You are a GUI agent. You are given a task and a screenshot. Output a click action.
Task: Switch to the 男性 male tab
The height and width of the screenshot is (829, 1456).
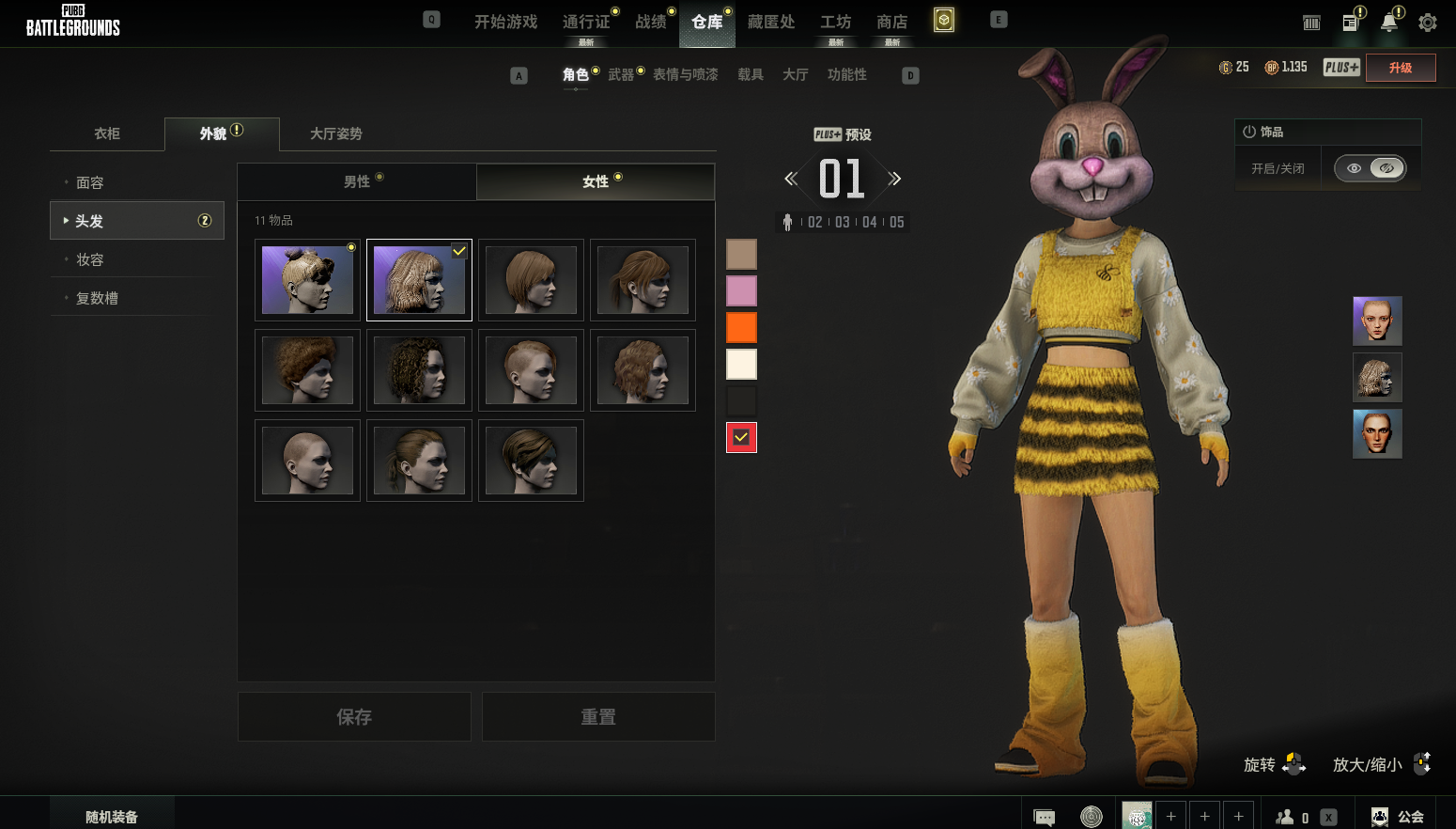357,181
